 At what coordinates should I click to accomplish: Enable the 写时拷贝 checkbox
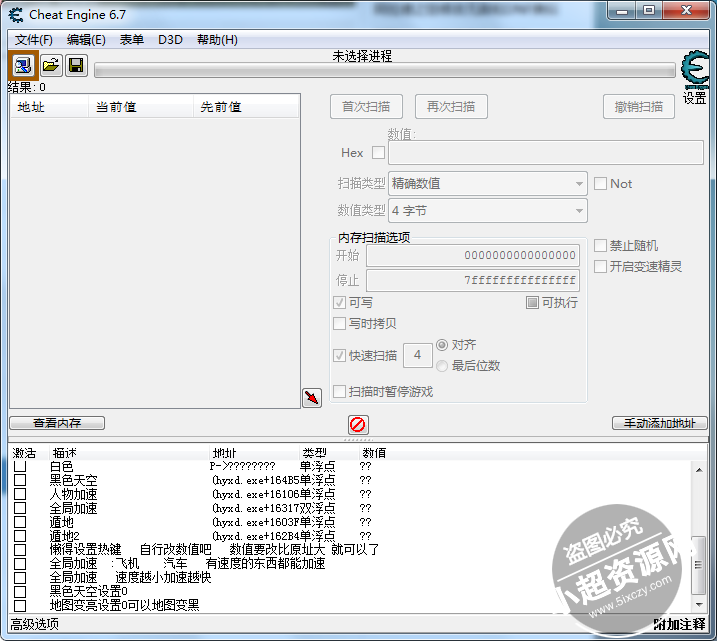coord(339,324)
